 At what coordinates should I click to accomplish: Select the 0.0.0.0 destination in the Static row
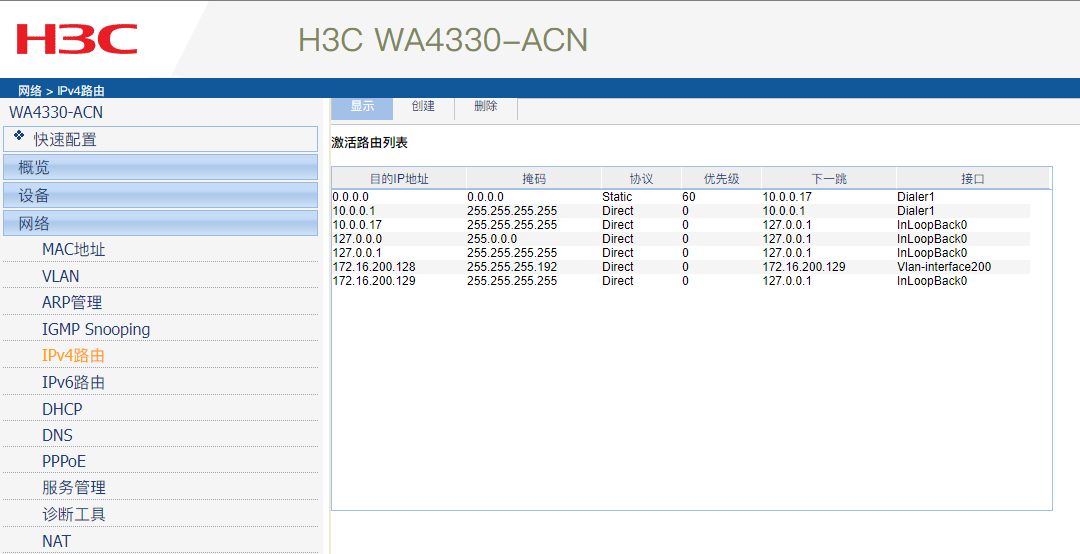[x=351, y=197]
